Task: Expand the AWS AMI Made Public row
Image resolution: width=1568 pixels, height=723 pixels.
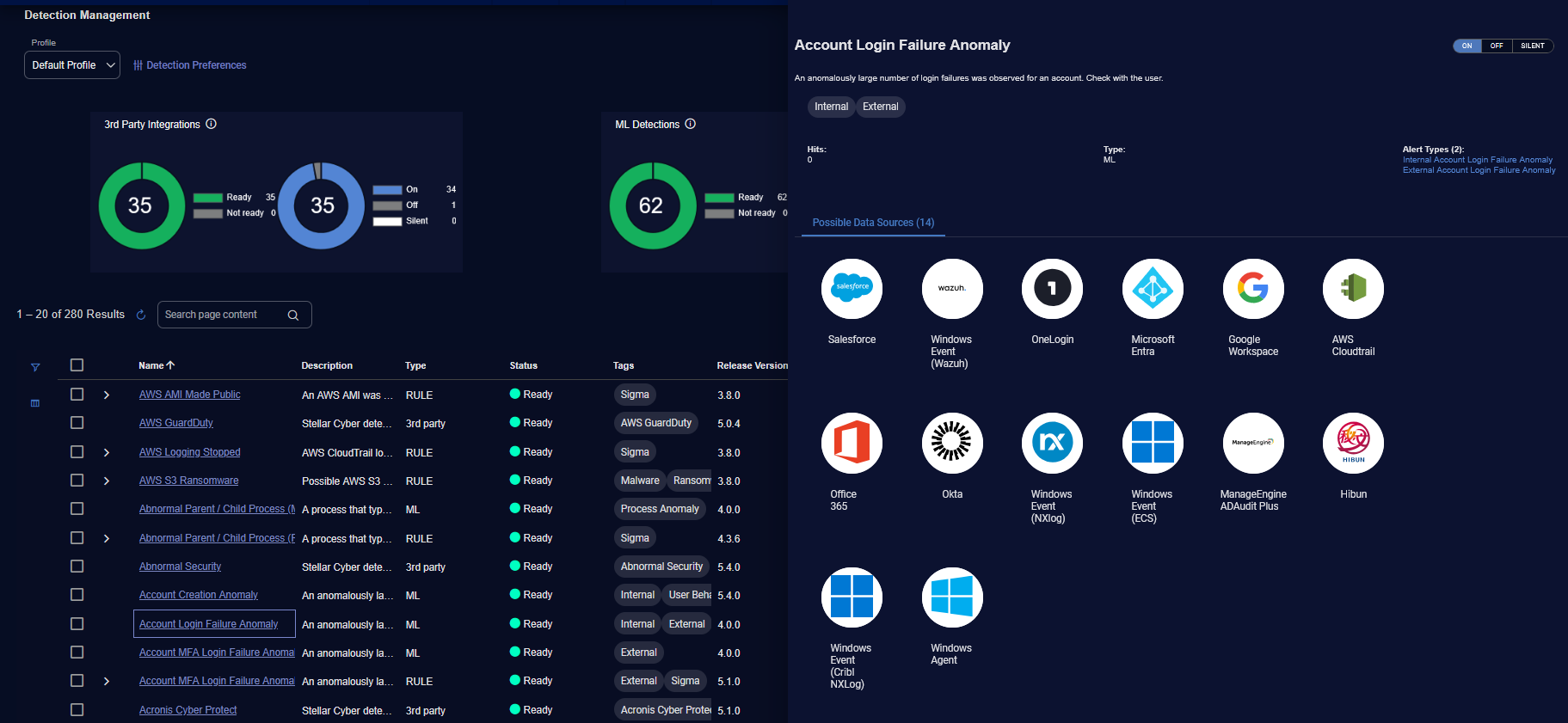Action: click(107, 395)
